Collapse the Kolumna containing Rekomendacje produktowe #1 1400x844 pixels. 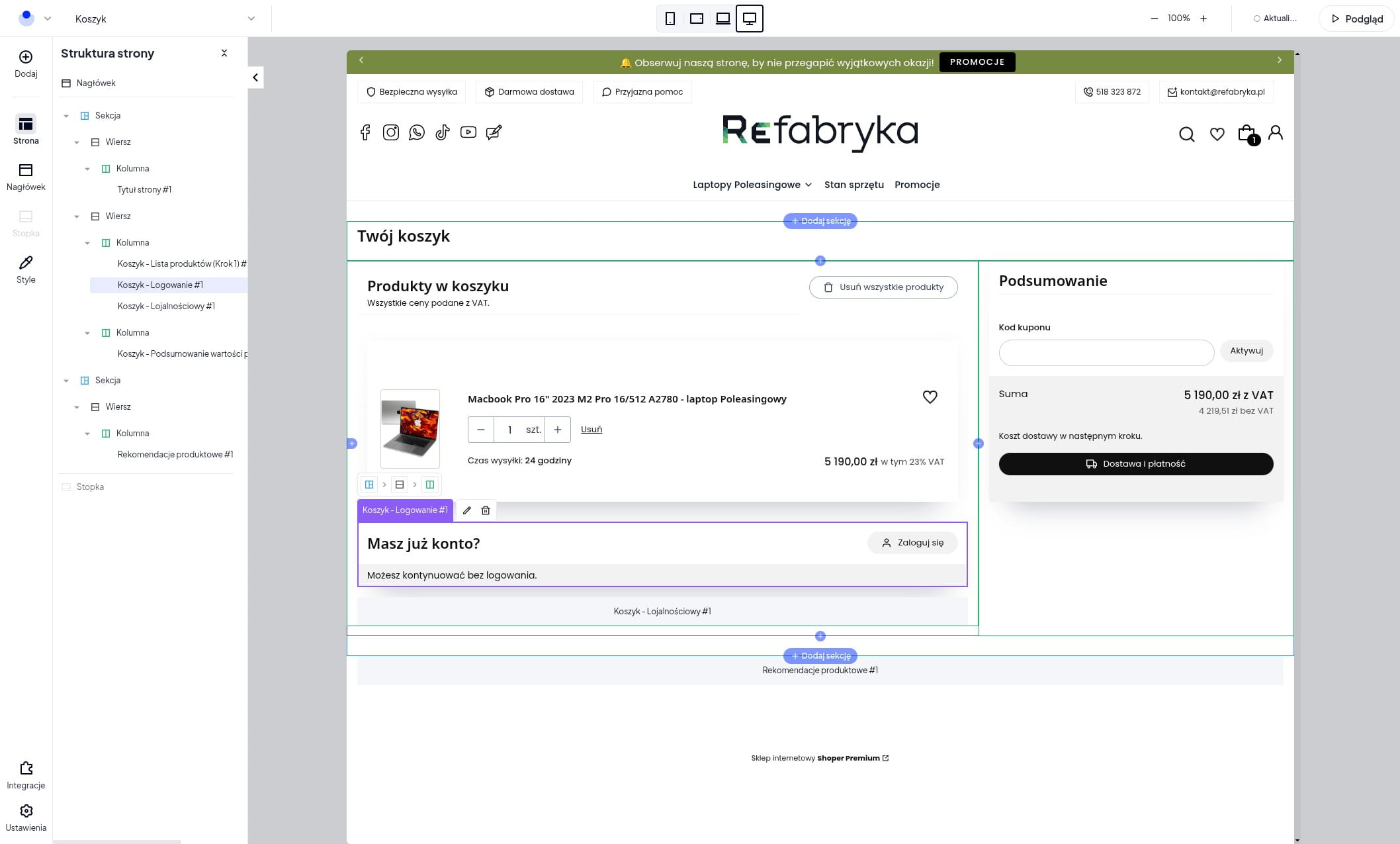[87, 434]
